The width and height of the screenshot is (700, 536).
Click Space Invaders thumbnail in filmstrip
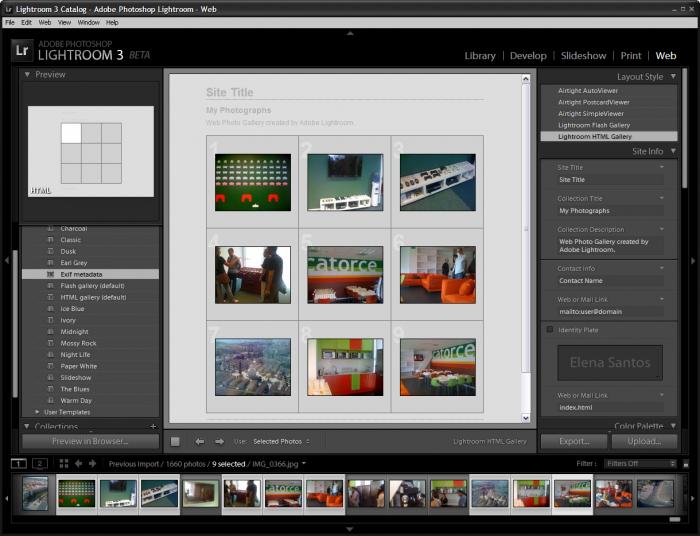(x=76, y=494)
